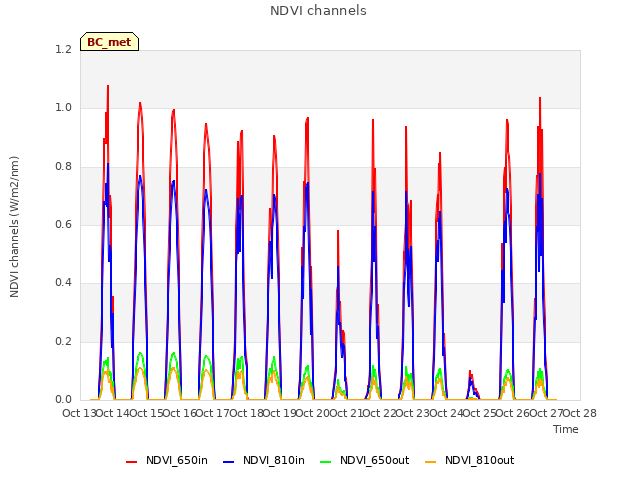Click the 0.6 y-axis tick label

coord(63,224)
